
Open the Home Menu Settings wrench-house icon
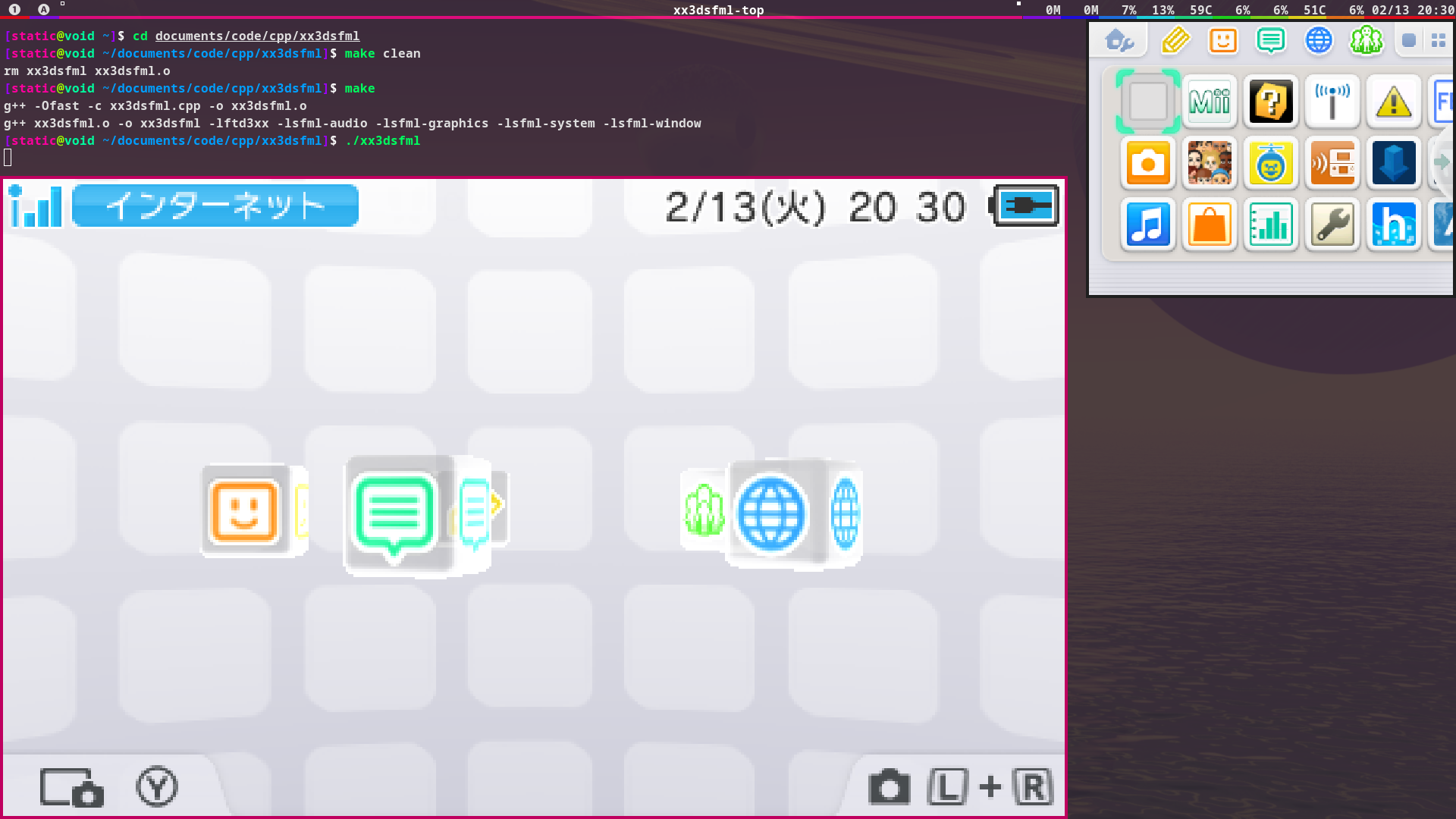pos(1120,40)
